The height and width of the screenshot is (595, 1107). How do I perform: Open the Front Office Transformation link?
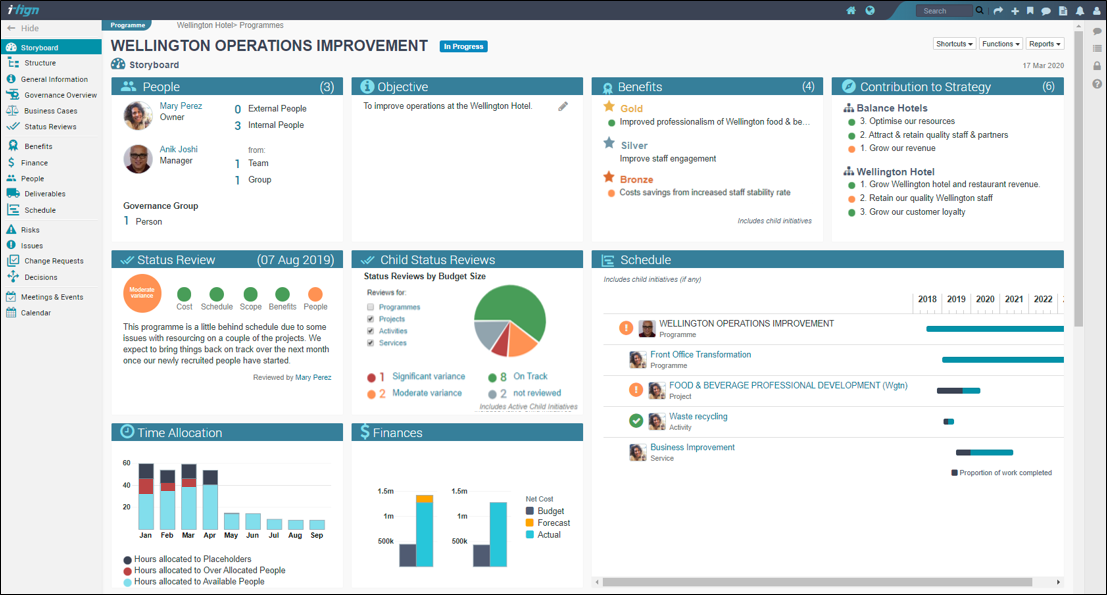(700, 355)
